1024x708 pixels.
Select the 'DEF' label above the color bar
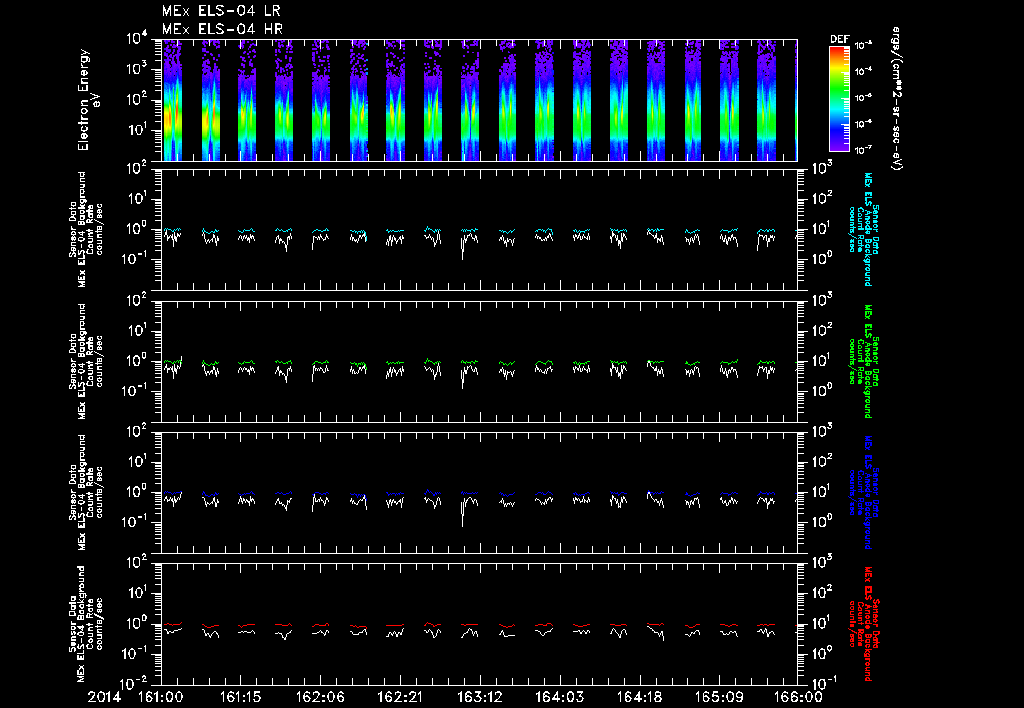pos(839,39)
